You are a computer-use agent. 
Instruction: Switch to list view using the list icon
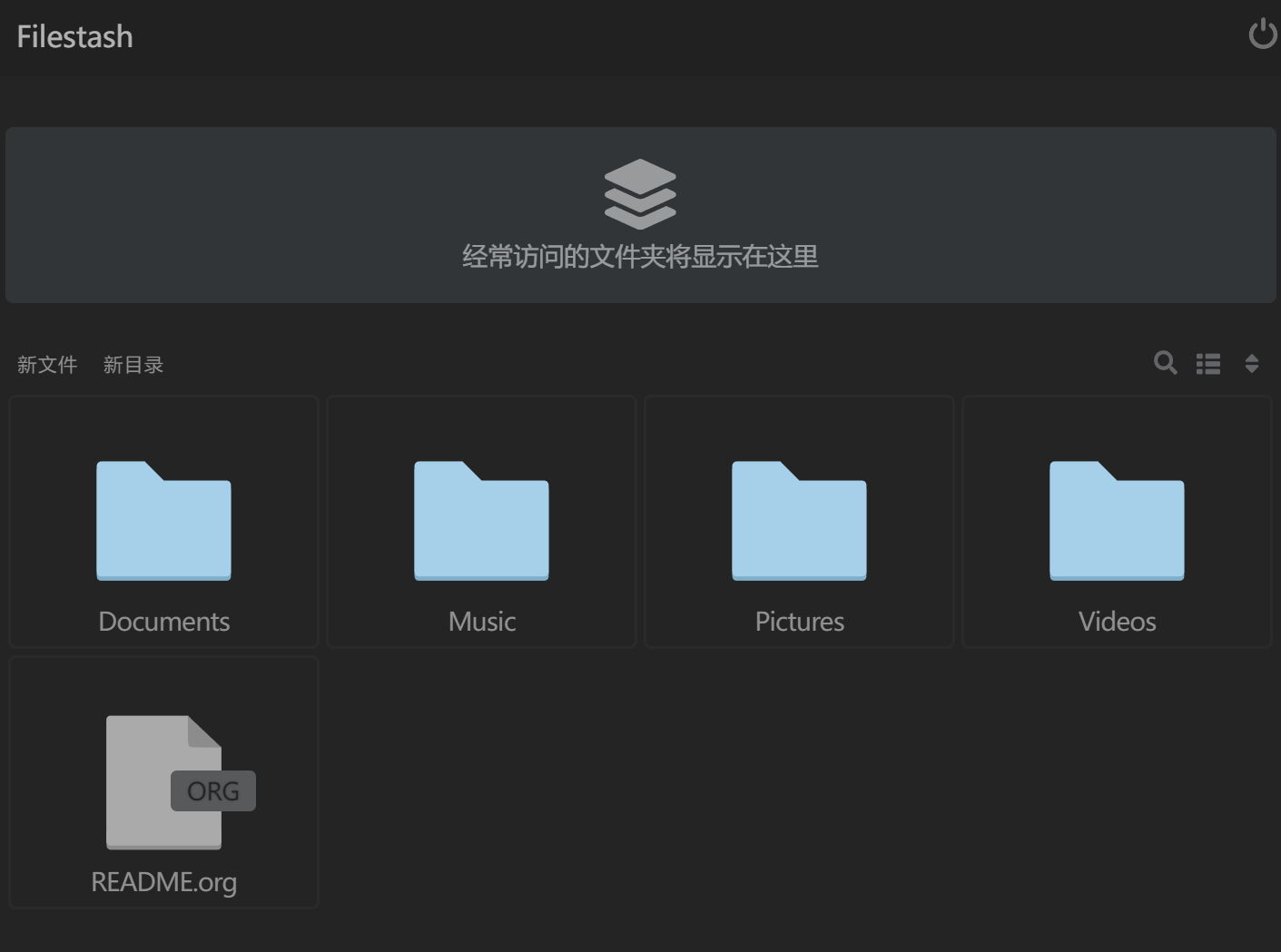pyautogui.click(x=1208, y=363)
